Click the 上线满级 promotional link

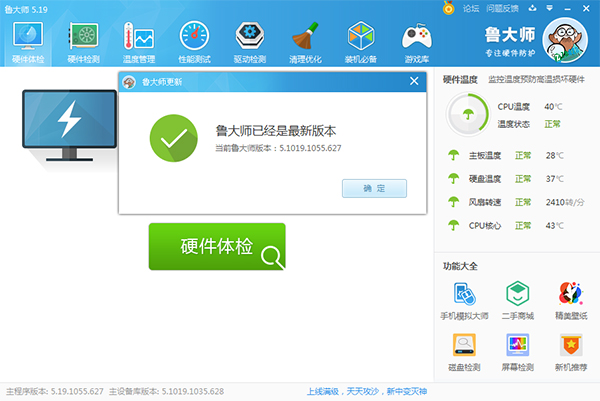click(x=367, y=391)
